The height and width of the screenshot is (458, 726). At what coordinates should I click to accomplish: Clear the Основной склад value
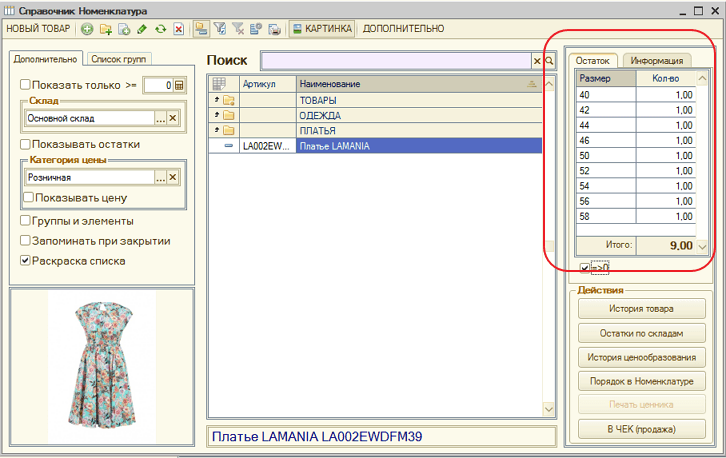tap(173, 119)
